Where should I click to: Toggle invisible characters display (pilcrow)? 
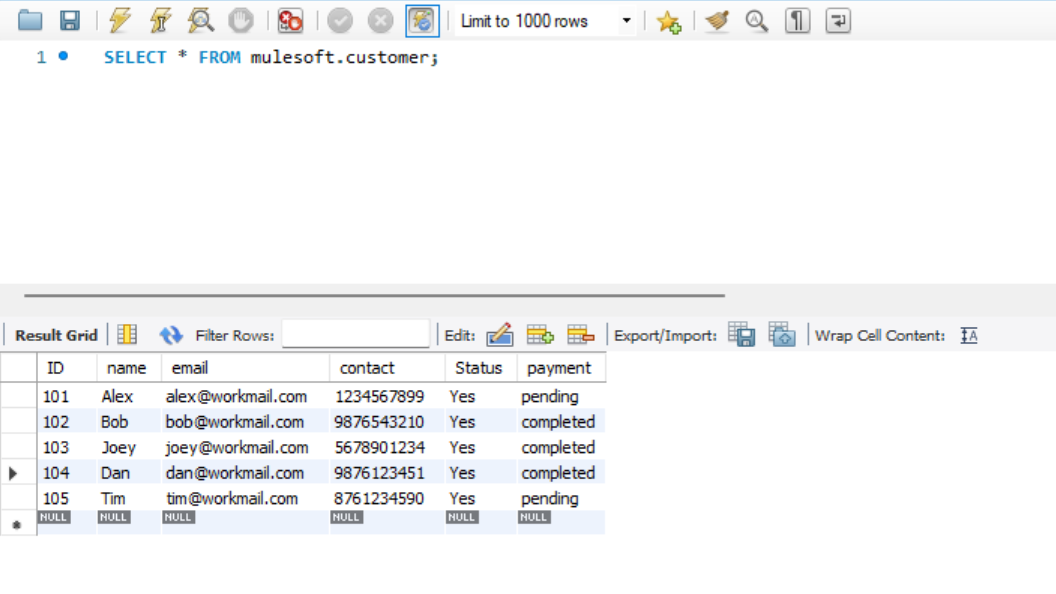coord(797,21)
